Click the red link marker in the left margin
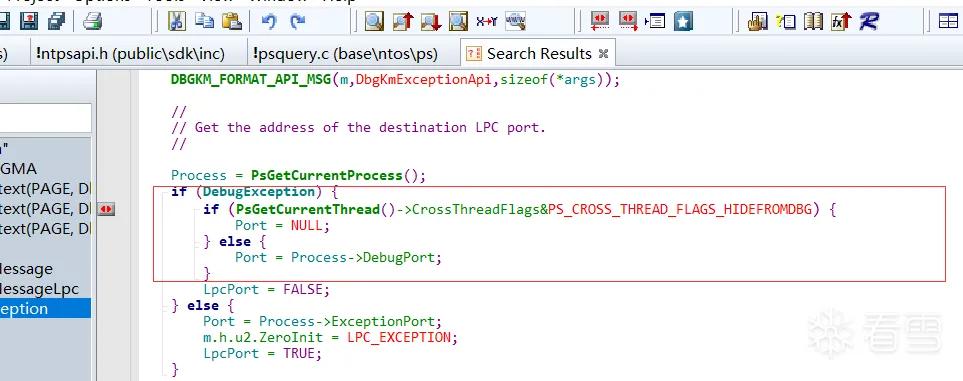This screenshot has width=963, height=381. coord(106,210)
